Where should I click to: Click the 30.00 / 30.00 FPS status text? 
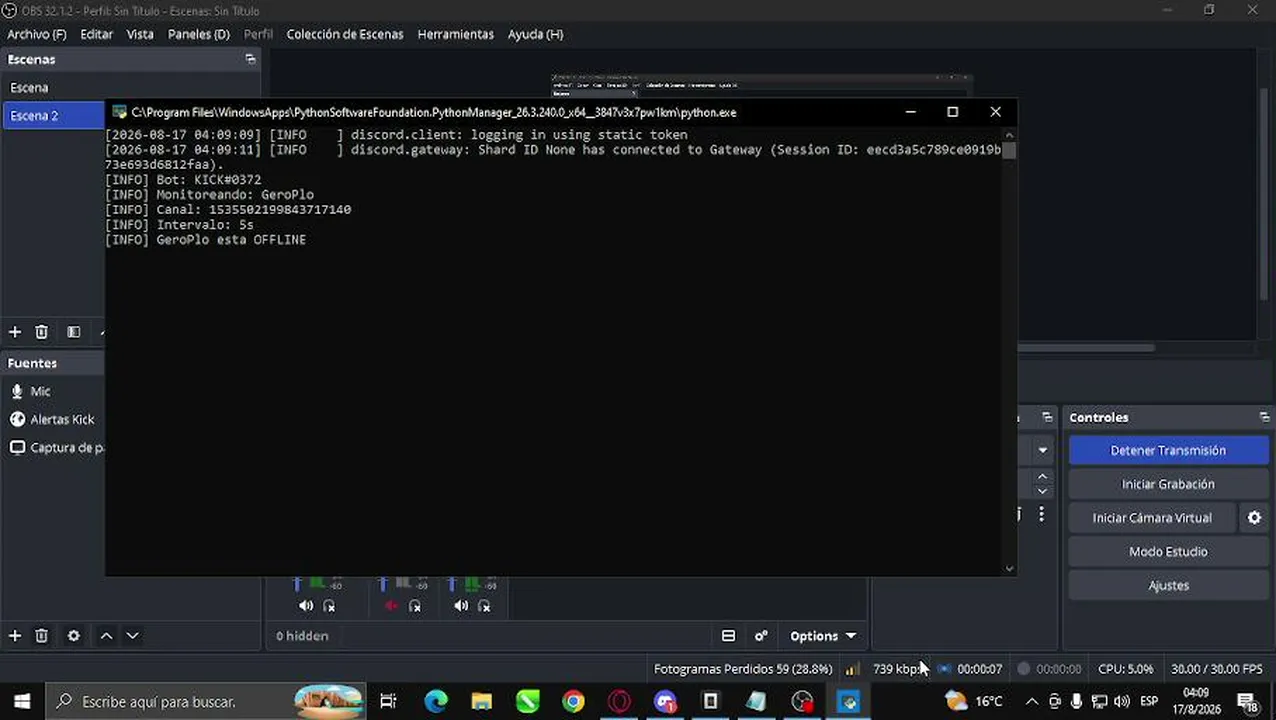tap(1217, 669)
